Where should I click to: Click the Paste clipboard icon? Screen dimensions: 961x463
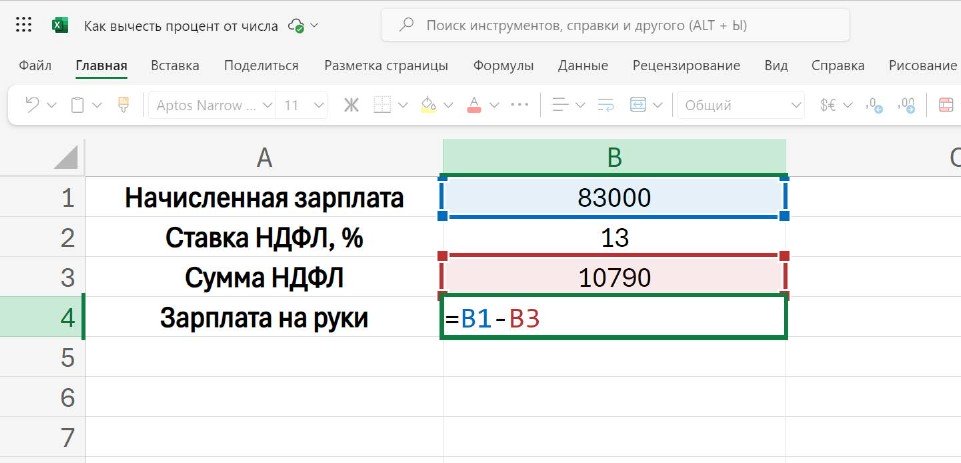(78, 104)
